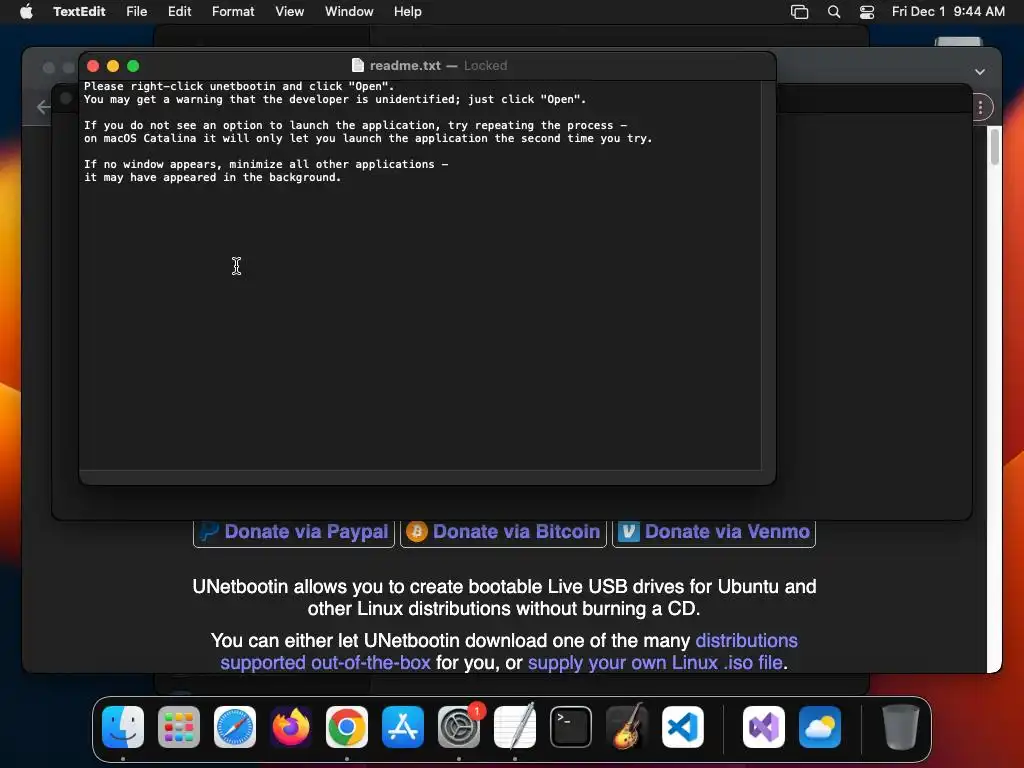Open System Settings from the Dock
Screen dimensions: 1024x768
(x=459, y=727)
